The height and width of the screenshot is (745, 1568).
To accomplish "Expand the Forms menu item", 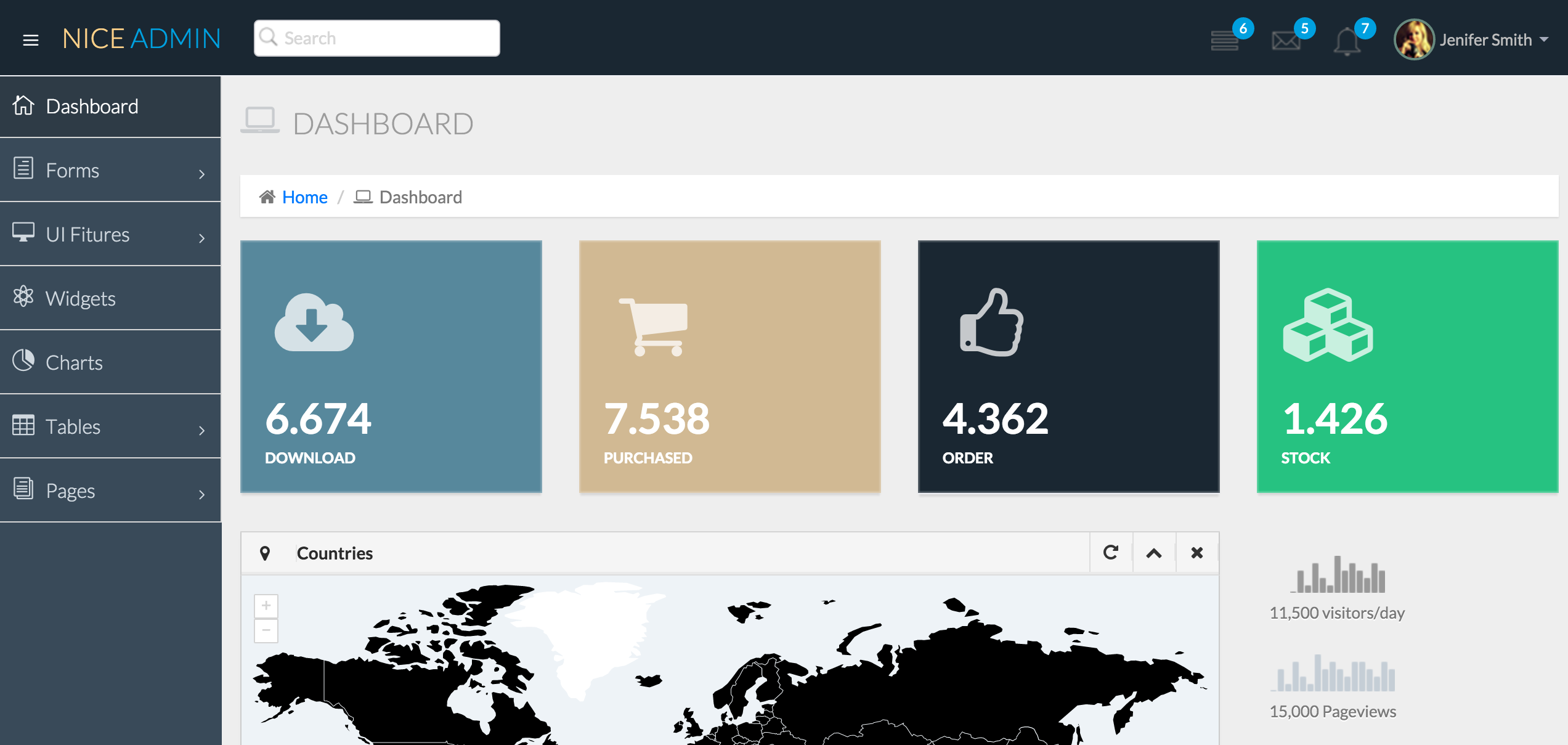I will click(x=111, y=170).
